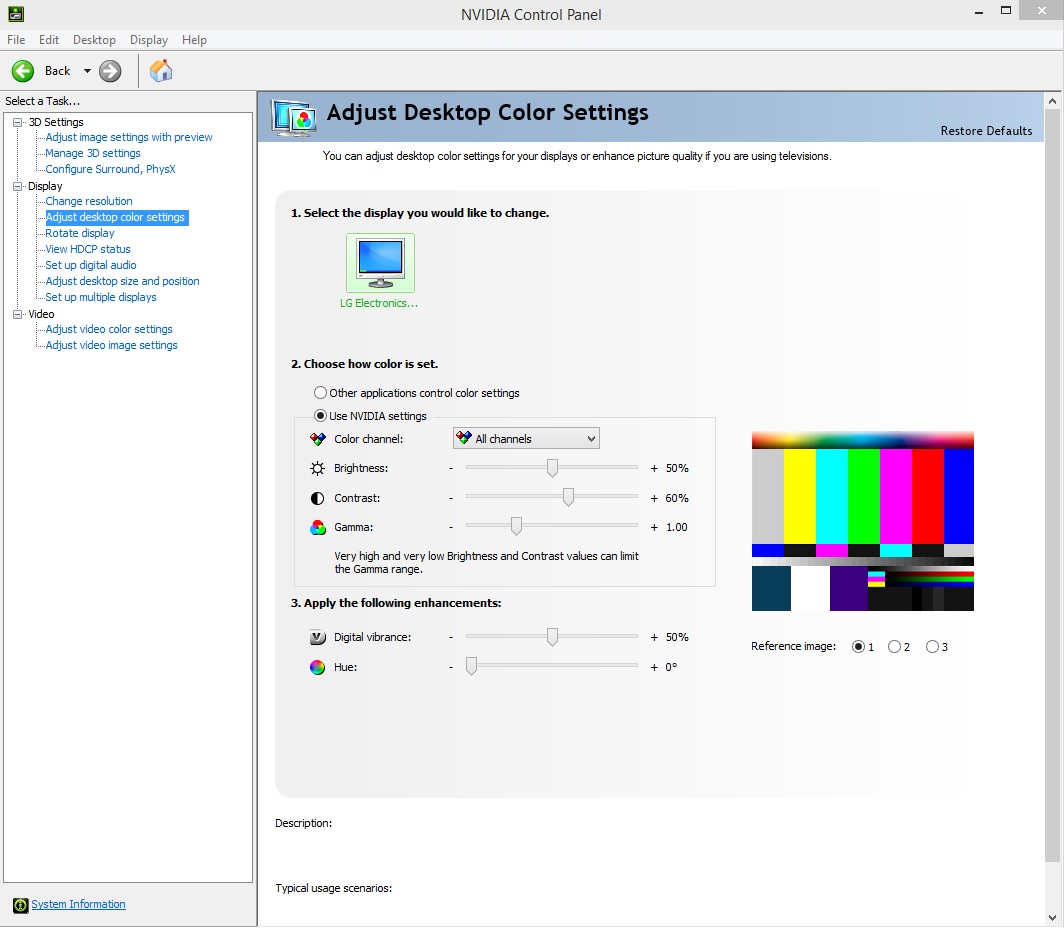Screen dimensions: 1064x928
Task: Click the Back button label
Action: click(58, 71)
